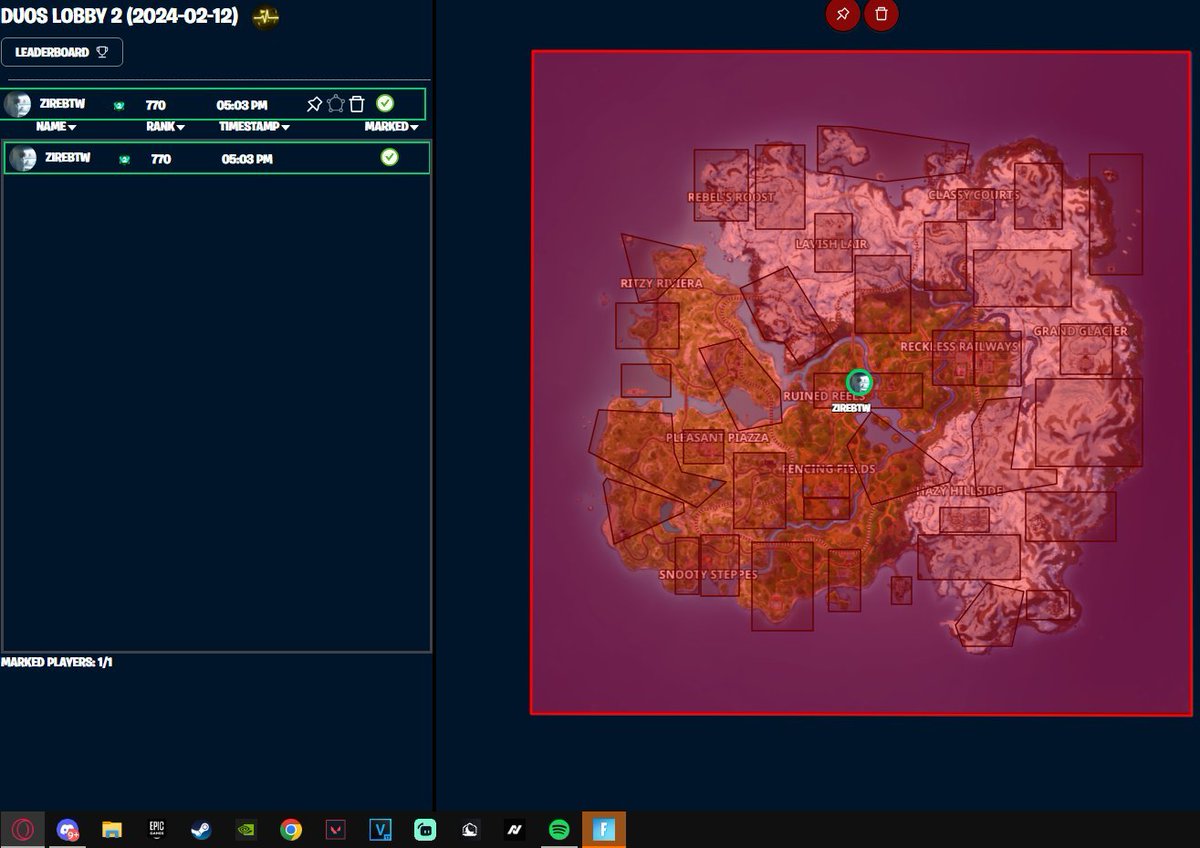1200x848 pixels.
Task: Click the yellow heartbeat pulse icon beside the lobby title
Action: click(265, 17)
